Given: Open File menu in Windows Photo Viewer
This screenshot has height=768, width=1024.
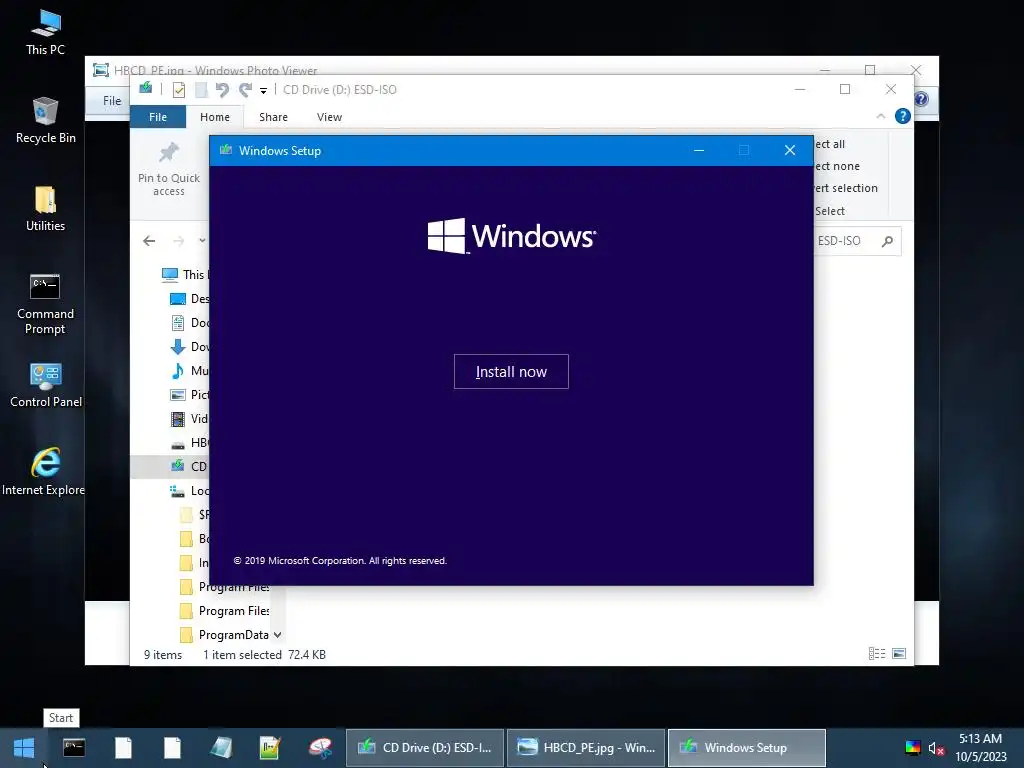Looking at the screenshot, I should (112, 101).
